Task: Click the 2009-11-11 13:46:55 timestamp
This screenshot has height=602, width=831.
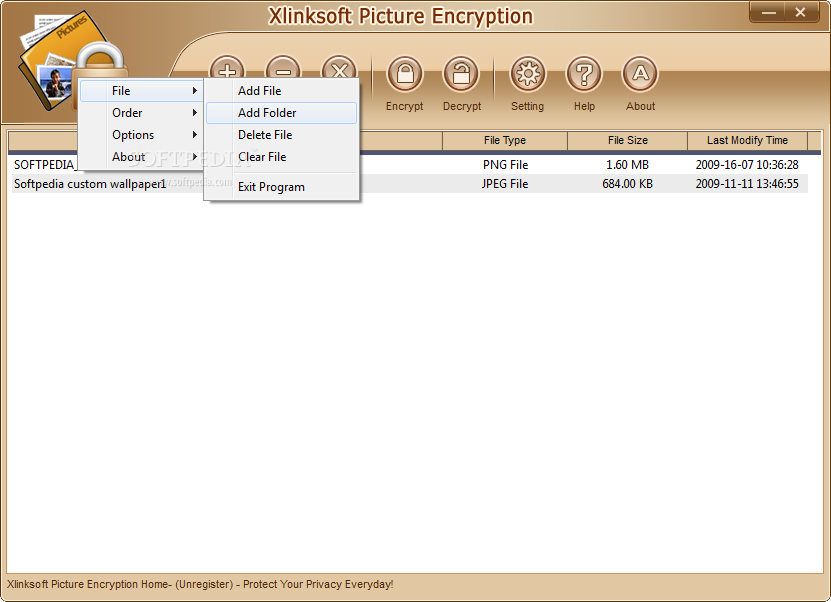Action: click(747, 184)
